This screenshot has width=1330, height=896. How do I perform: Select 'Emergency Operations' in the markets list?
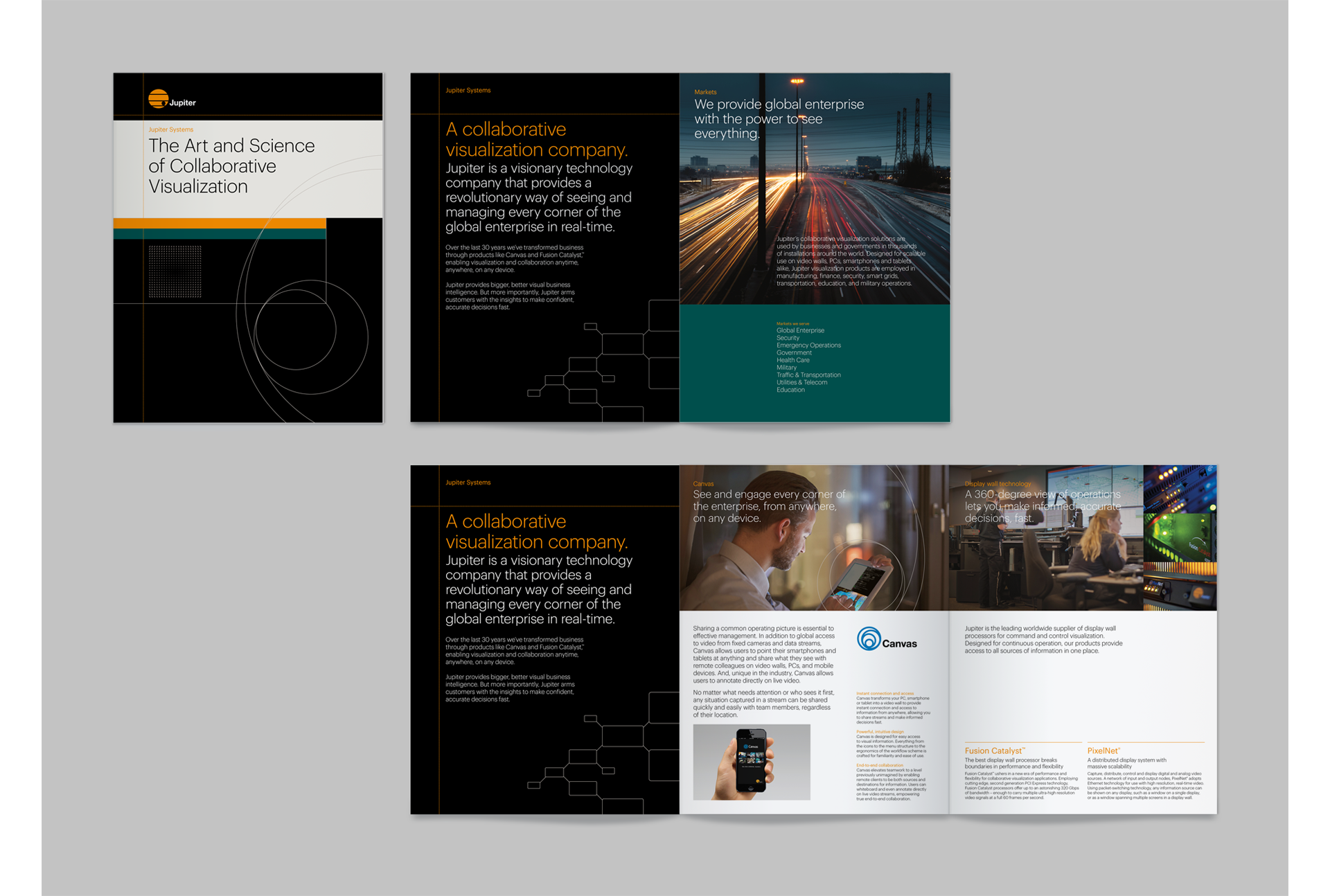808,346
